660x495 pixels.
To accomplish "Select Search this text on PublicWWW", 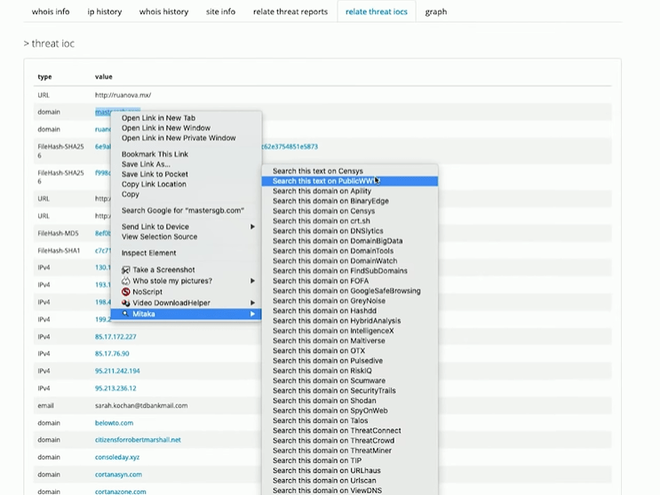I will [349, 181].
